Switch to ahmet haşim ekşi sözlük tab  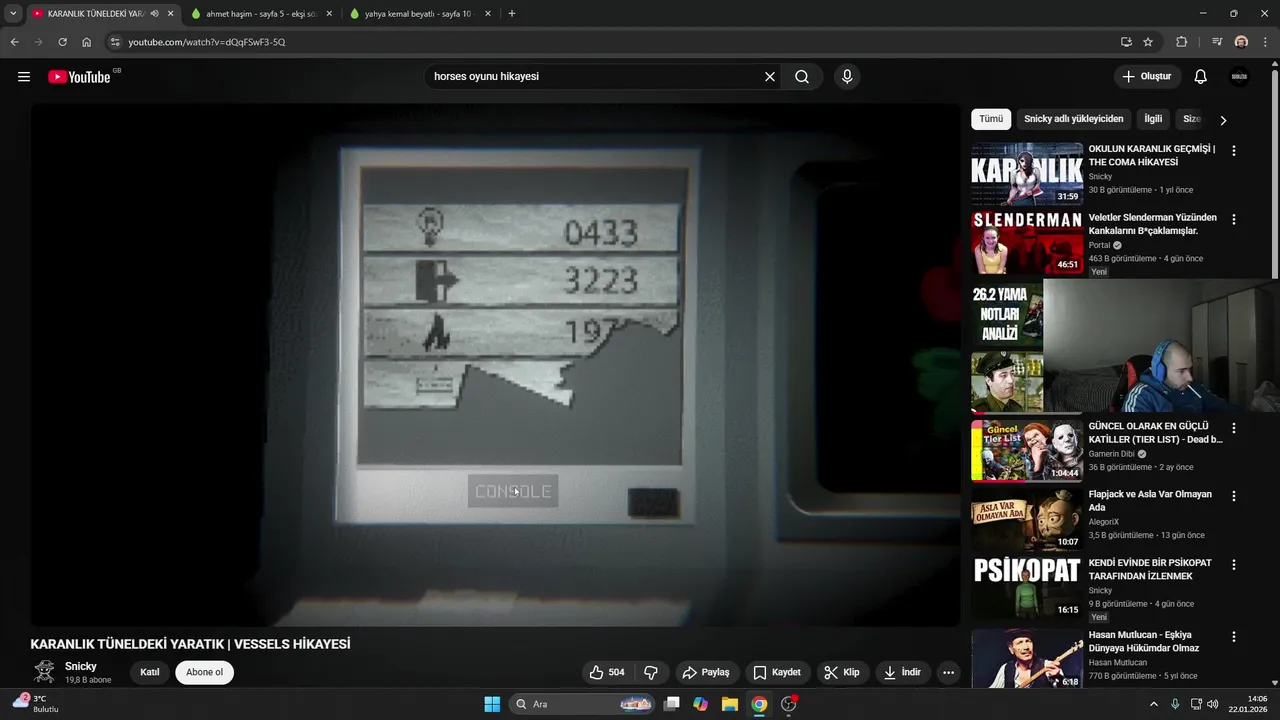260,14
